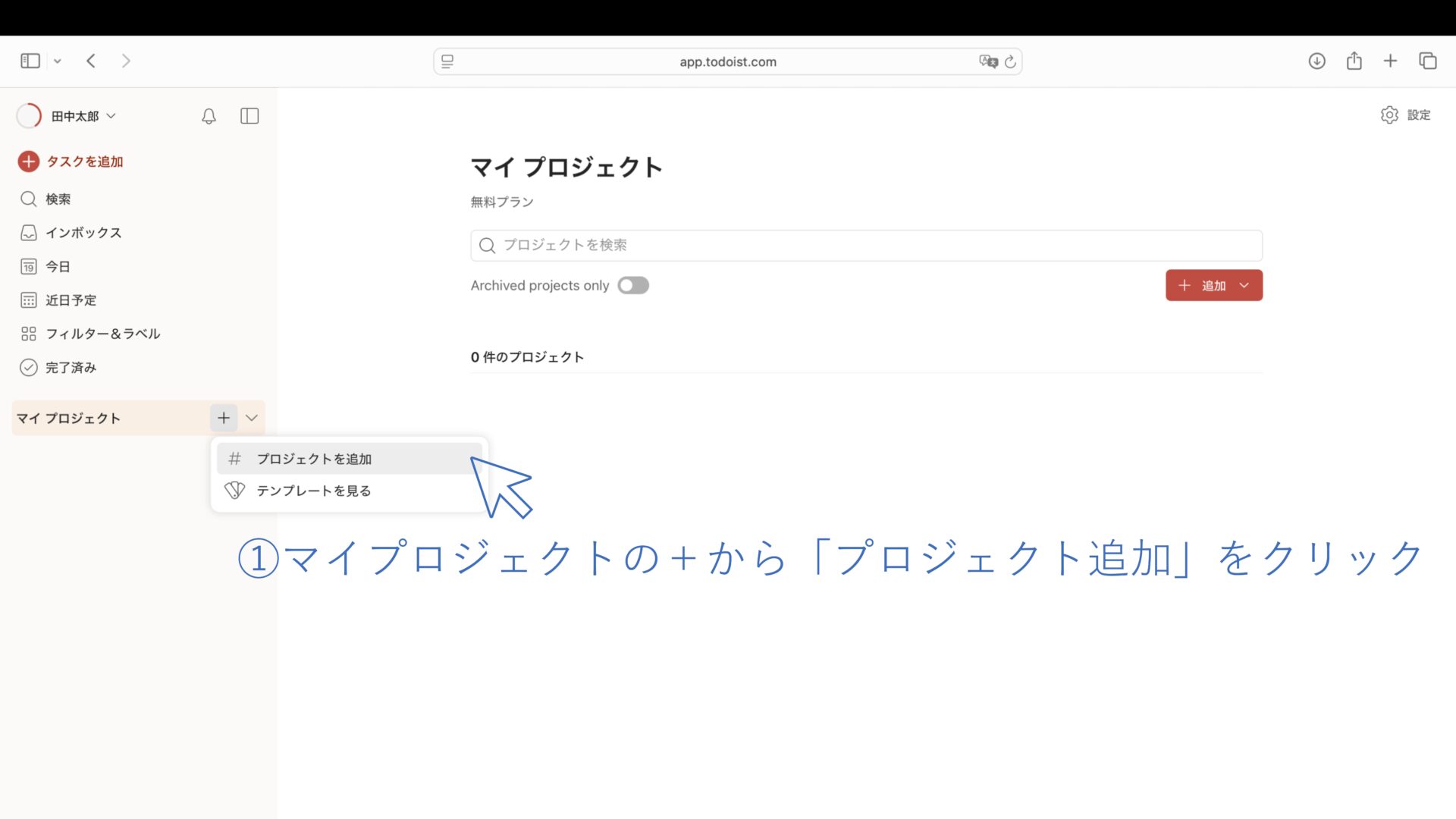Open フィルター＆ラベル view
Image resolution: width=1456 pixels, height=819 pixels.
tap(102, 334)
